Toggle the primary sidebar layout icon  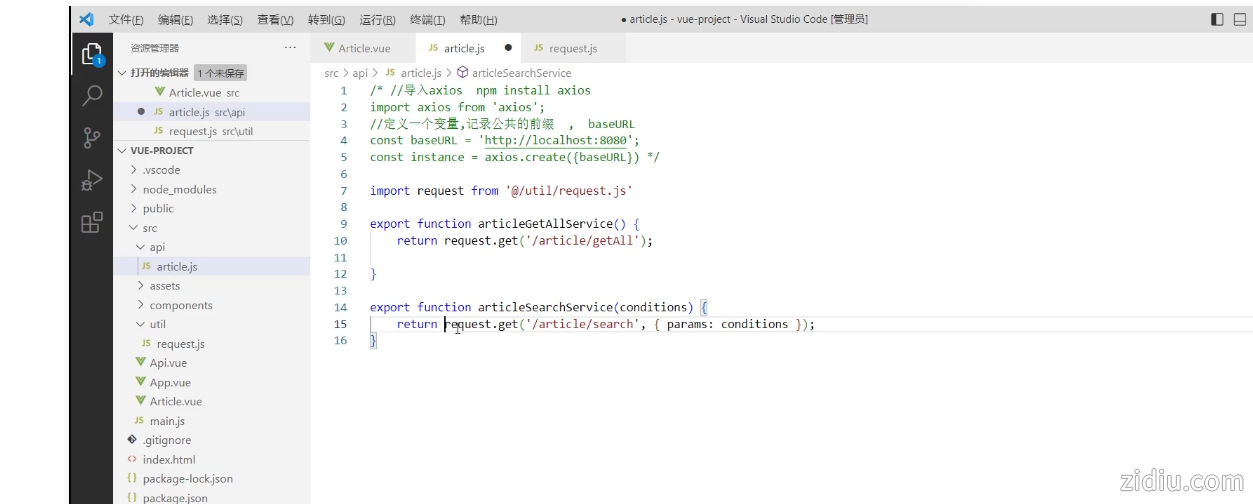click(1217, 19)
